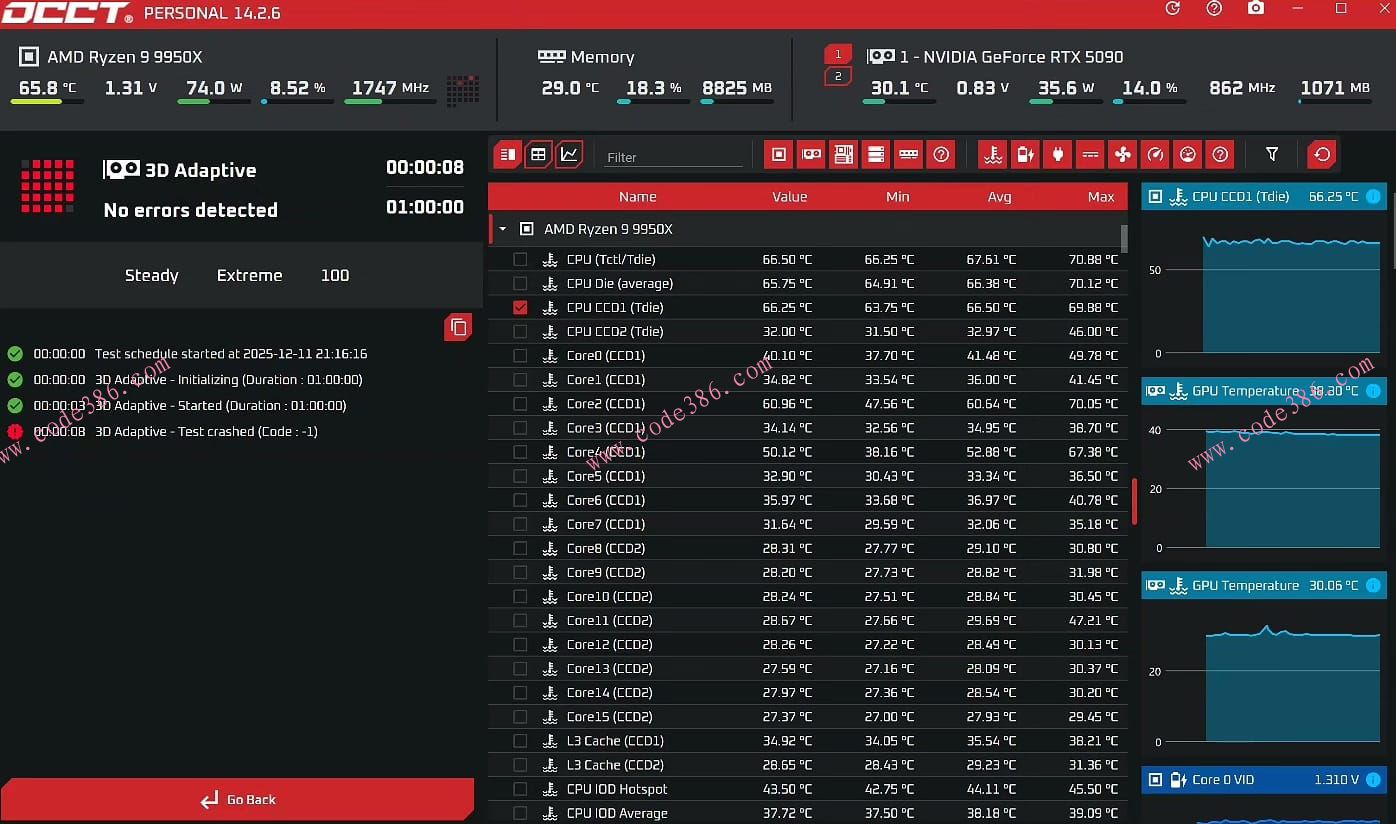The height and width of the screenshot is (824, 1396).
Task: Sort by the Max column header
Action: coord(1101,197)
